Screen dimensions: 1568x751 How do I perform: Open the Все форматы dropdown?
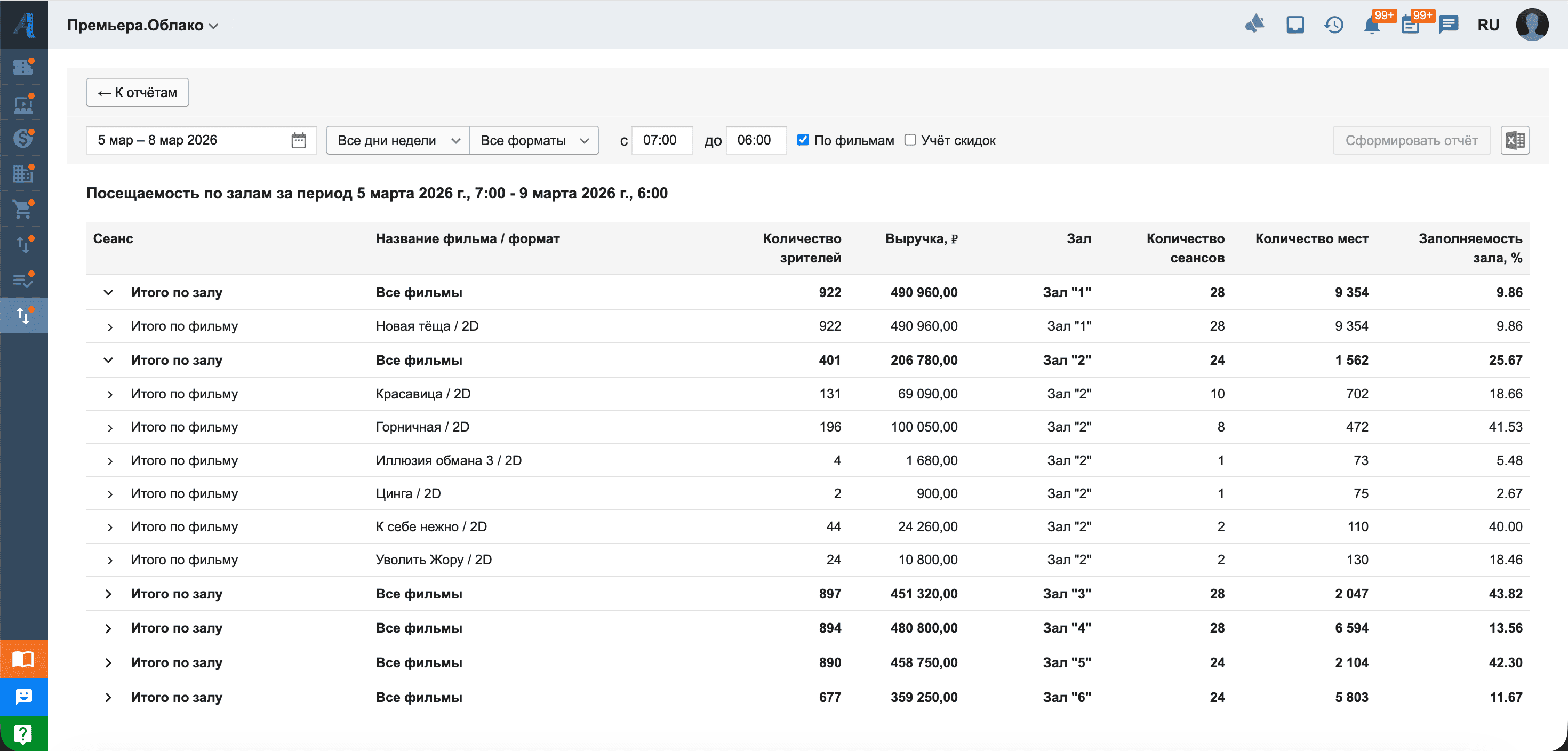534,141
